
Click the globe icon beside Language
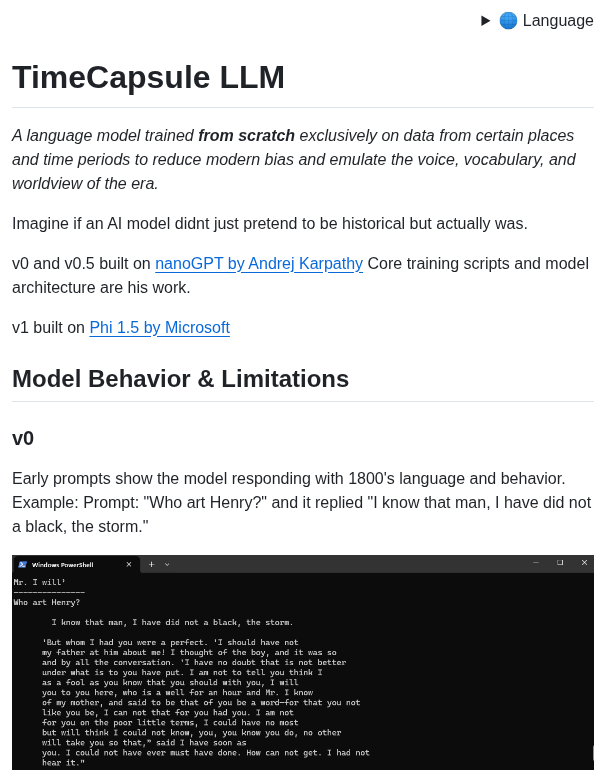pyautogui.click(x=508, y=21)
